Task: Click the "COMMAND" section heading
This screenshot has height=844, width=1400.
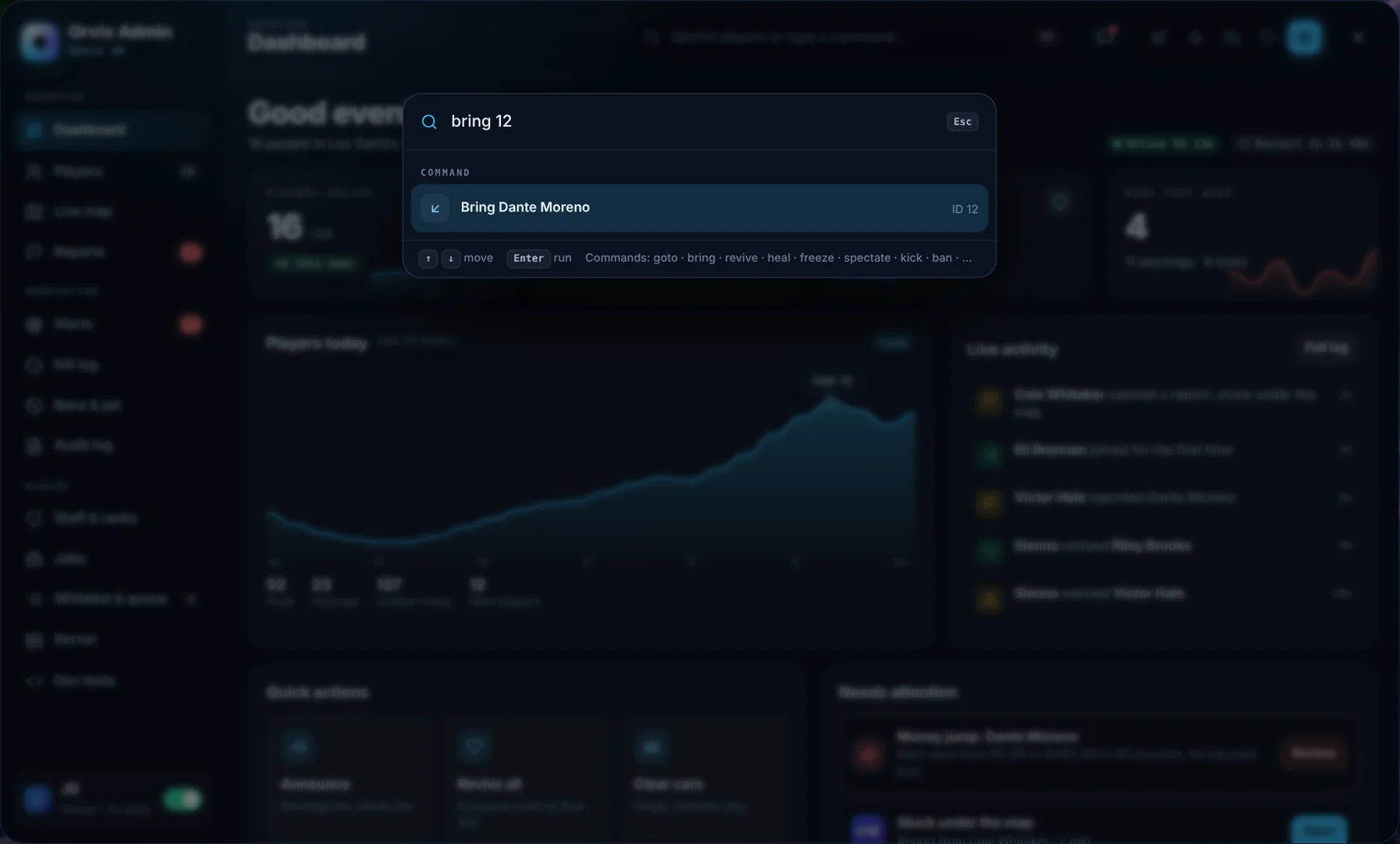Action: click(x=446, y=172)
